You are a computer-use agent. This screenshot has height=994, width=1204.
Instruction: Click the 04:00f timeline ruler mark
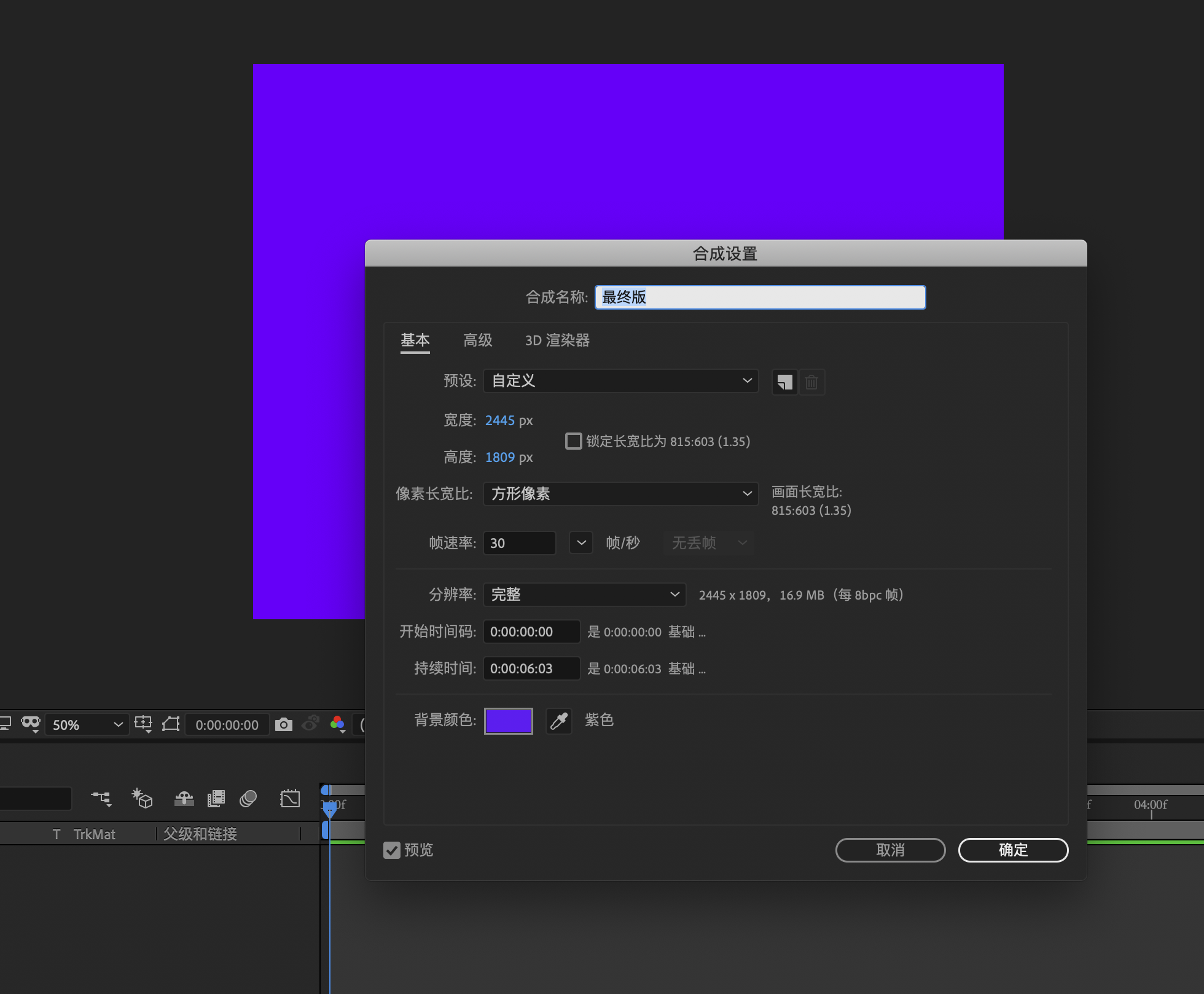coord(1151,805)
